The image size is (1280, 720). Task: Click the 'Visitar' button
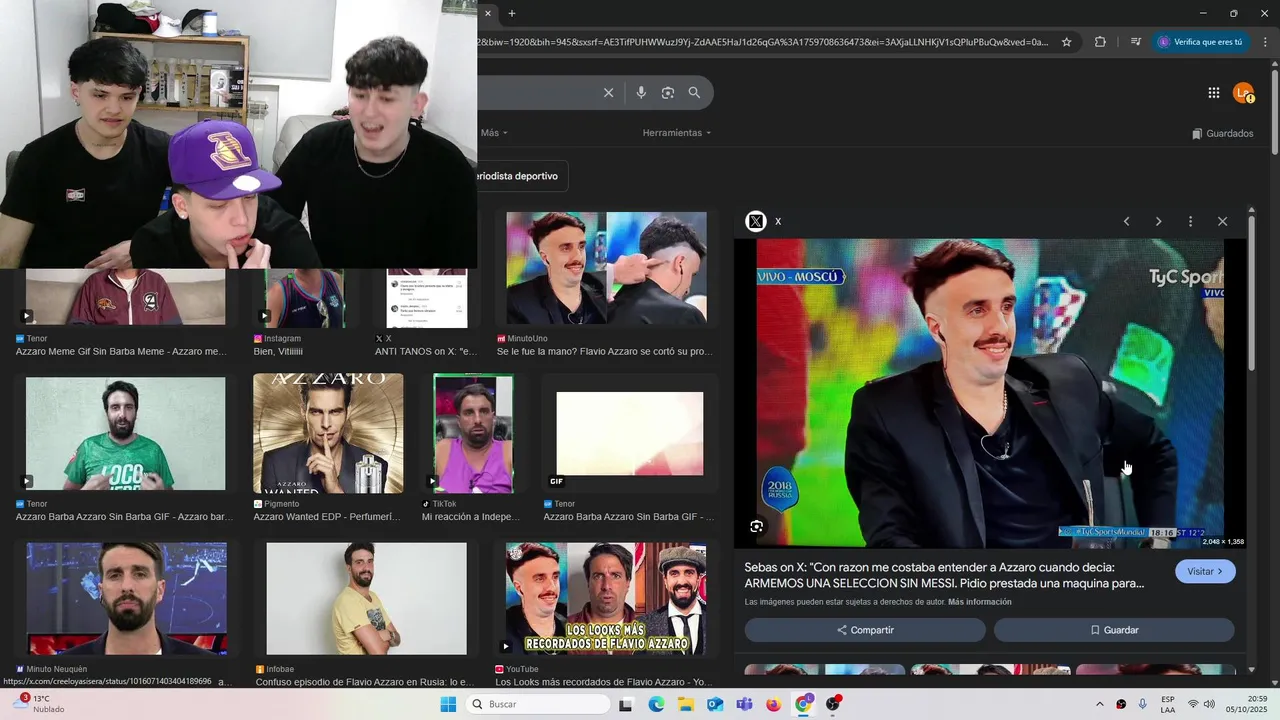click(x=1205, y=571)
